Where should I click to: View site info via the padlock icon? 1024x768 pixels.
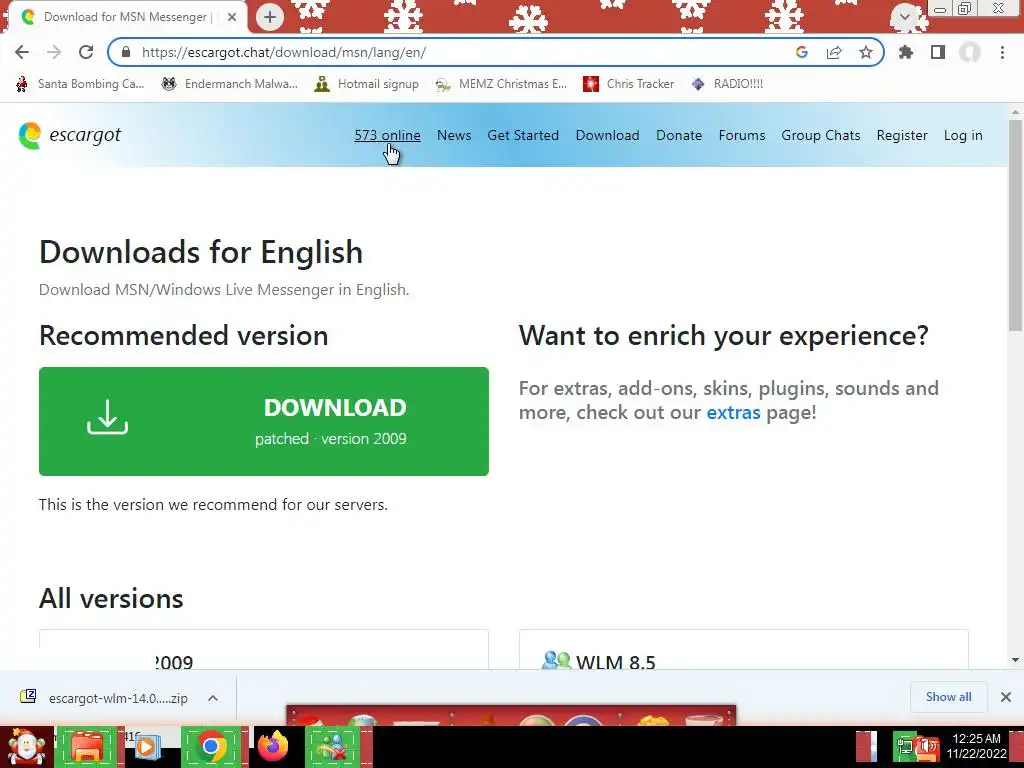(126, 52)
